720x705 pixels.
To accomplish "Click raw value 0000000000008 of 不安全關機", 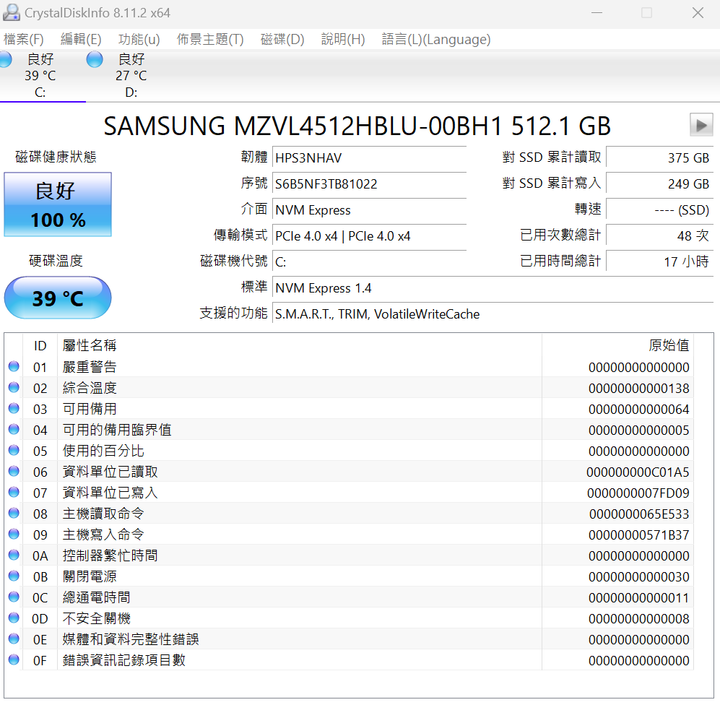I will 639,619.
